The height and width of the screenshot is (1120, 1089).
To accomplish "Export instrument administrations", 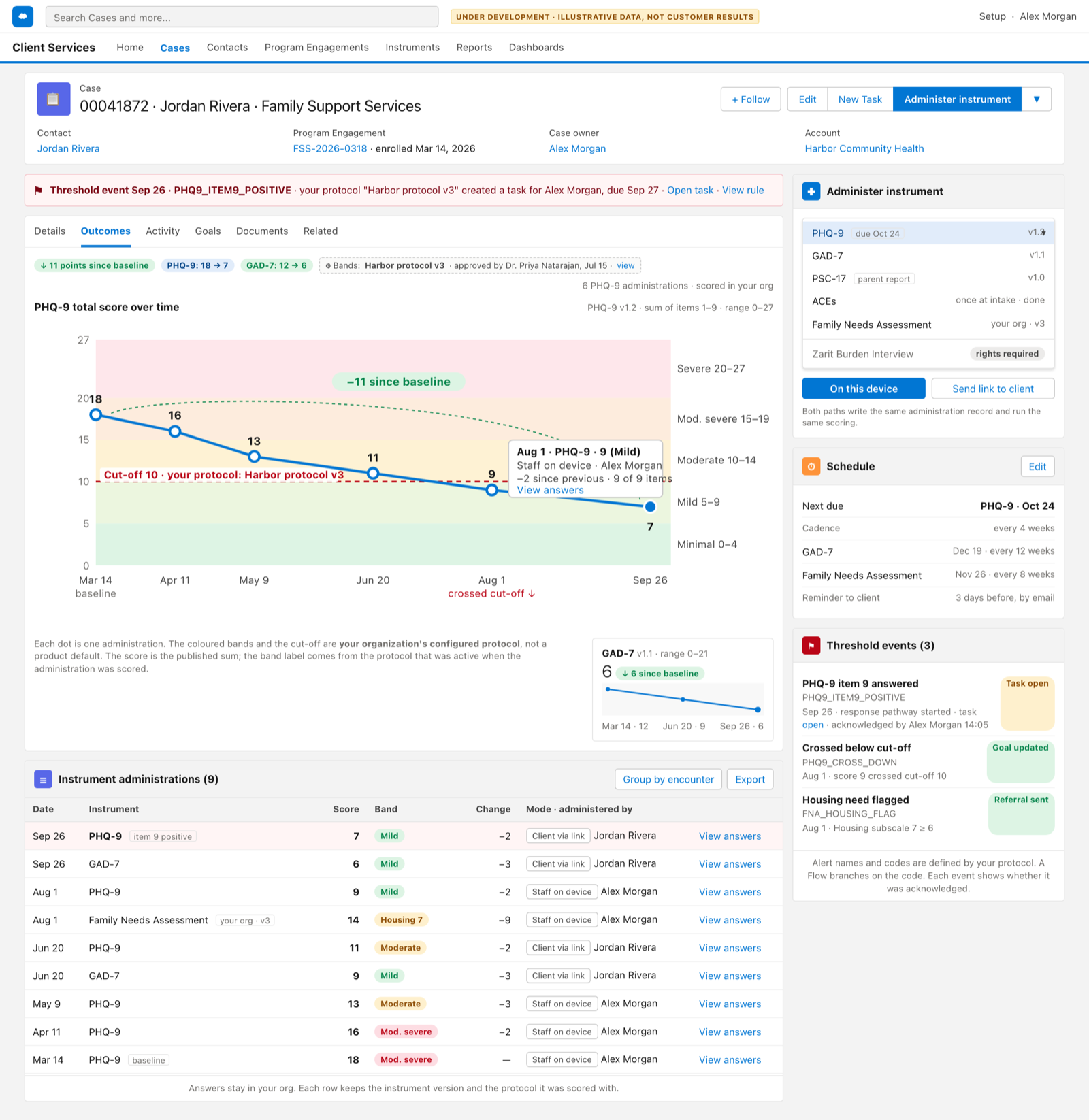I will (750, 779).
